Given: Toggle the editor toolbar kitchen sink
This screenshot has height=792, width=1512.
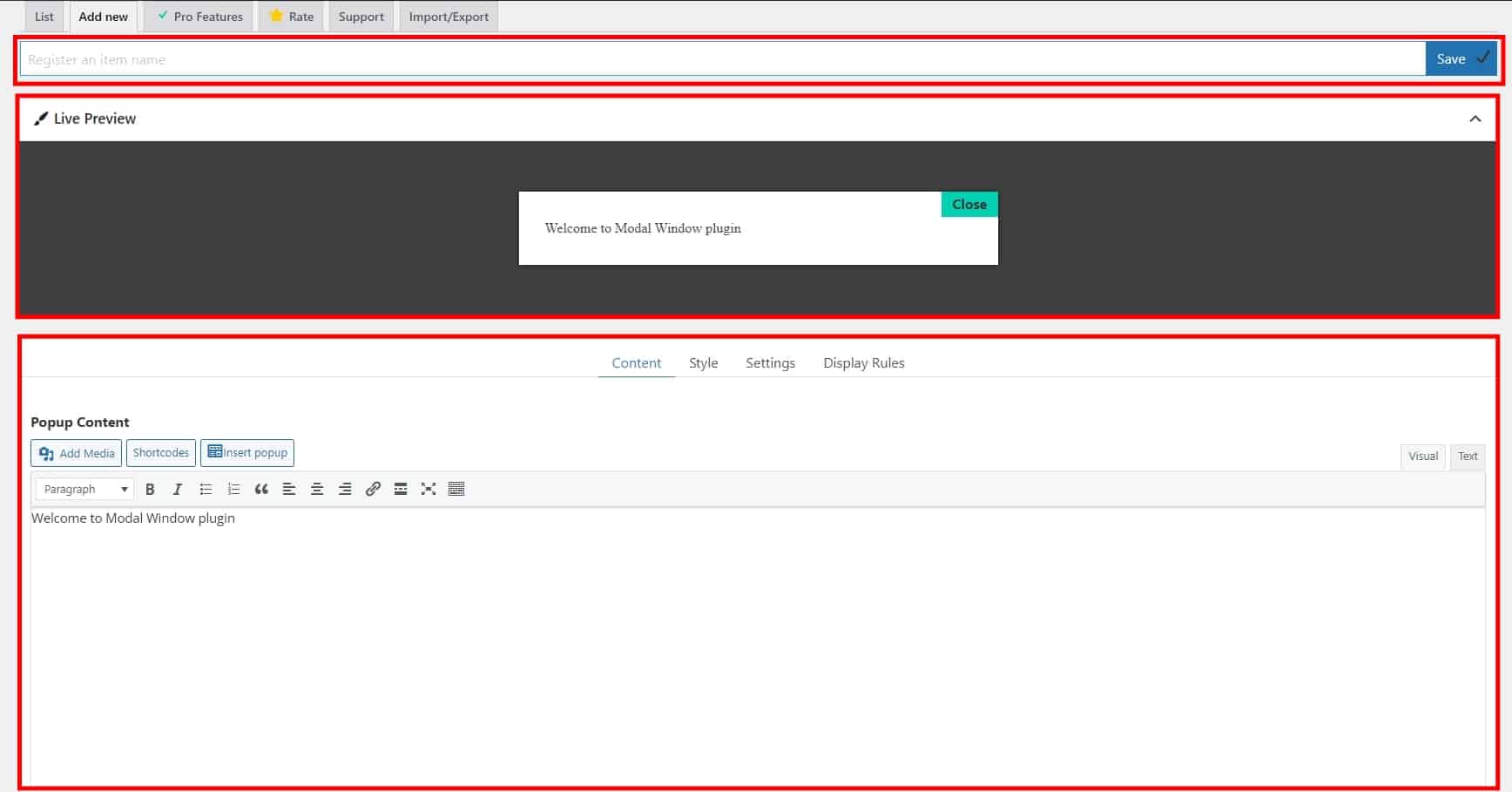Looking at the screenshot, I should [x=456, y=489].
